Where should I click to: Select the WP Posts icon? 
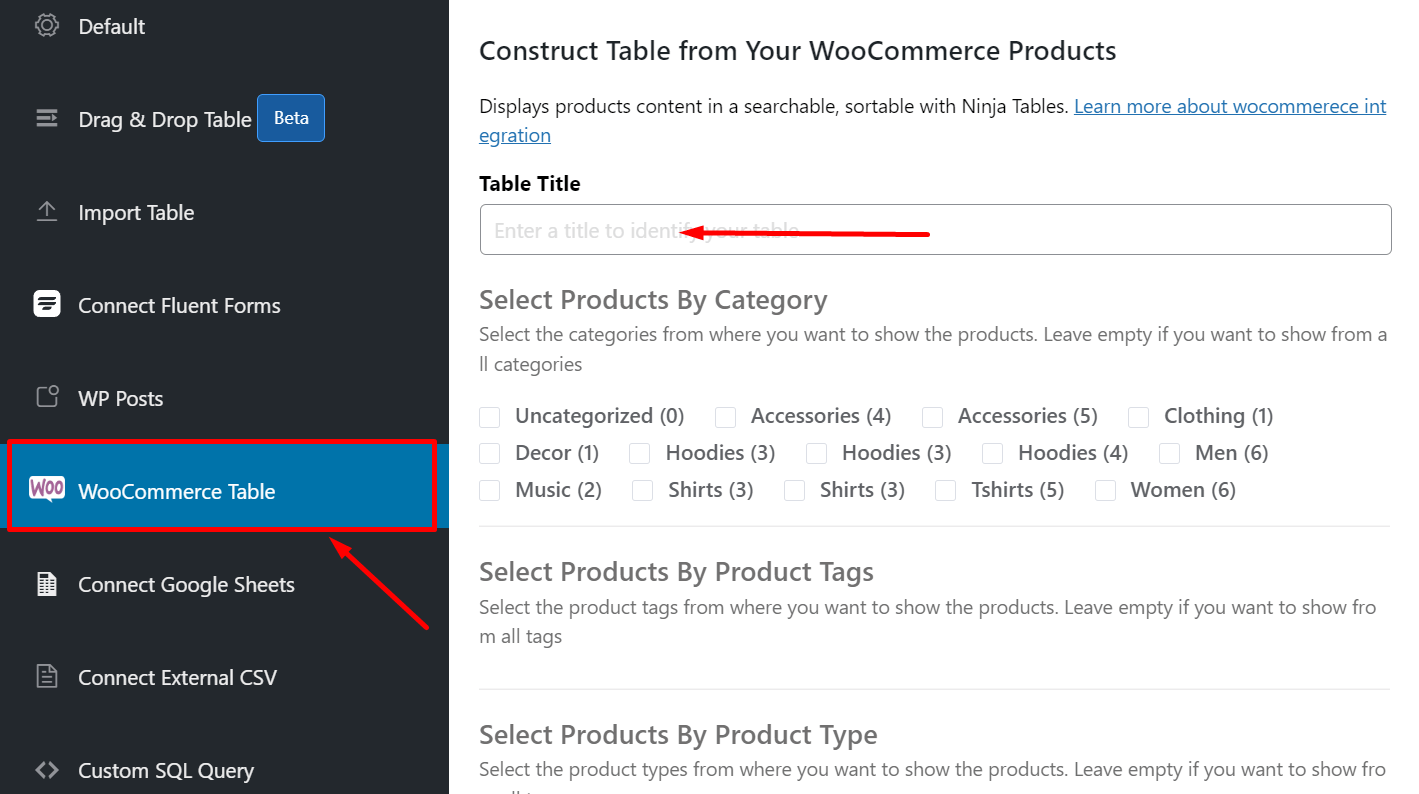pos(46,397)
